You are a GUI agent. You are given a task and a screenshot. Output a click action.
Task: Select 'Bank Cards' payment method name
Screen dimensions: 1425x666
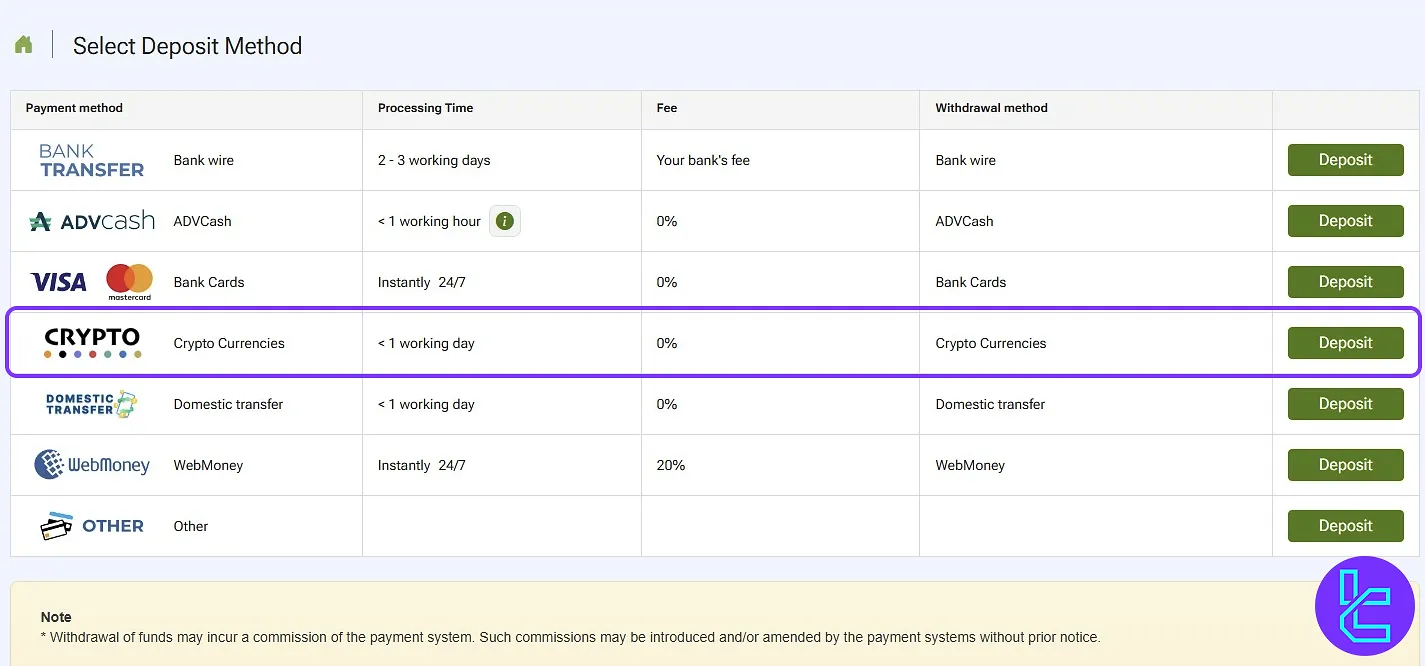(209, 282)
